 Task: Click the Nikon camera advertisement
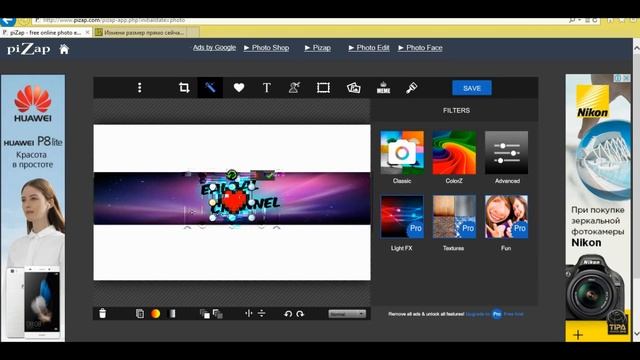598,207
